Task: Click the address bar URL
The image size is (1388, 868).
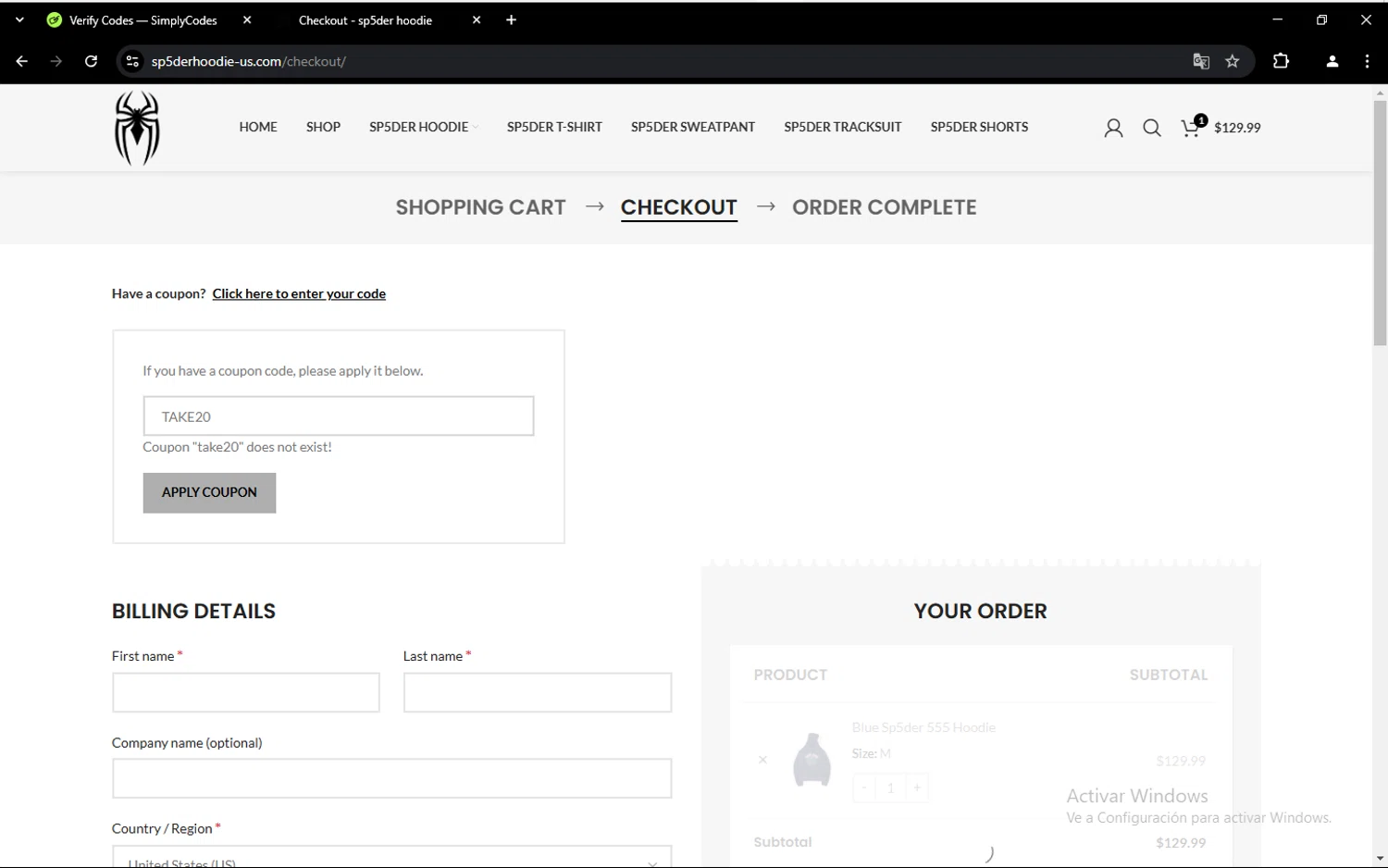Action: [248, 62]
